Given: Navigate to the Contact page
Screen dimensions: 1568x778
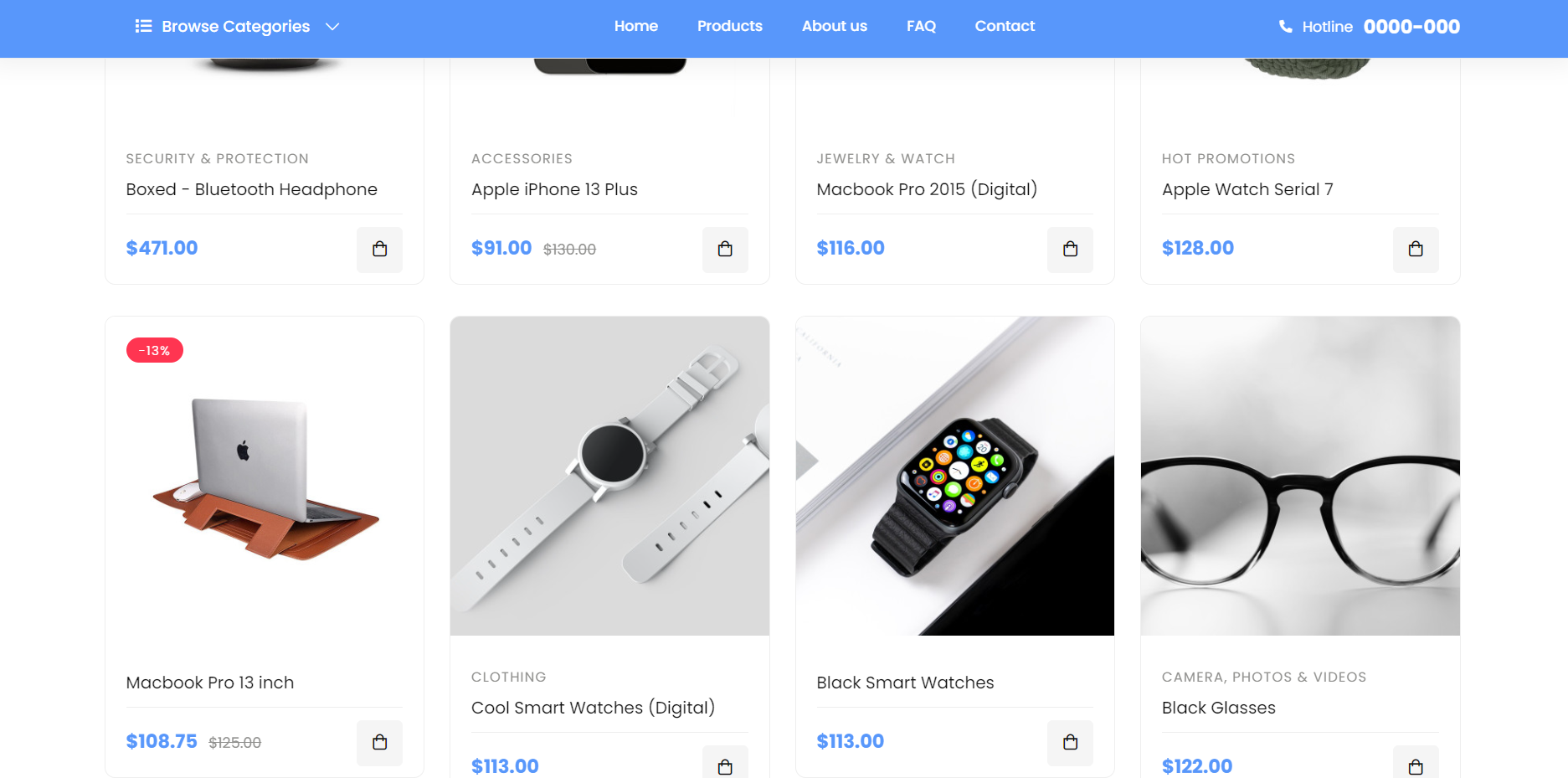Looking at the screenshot, I should (x=1005, y=26).
